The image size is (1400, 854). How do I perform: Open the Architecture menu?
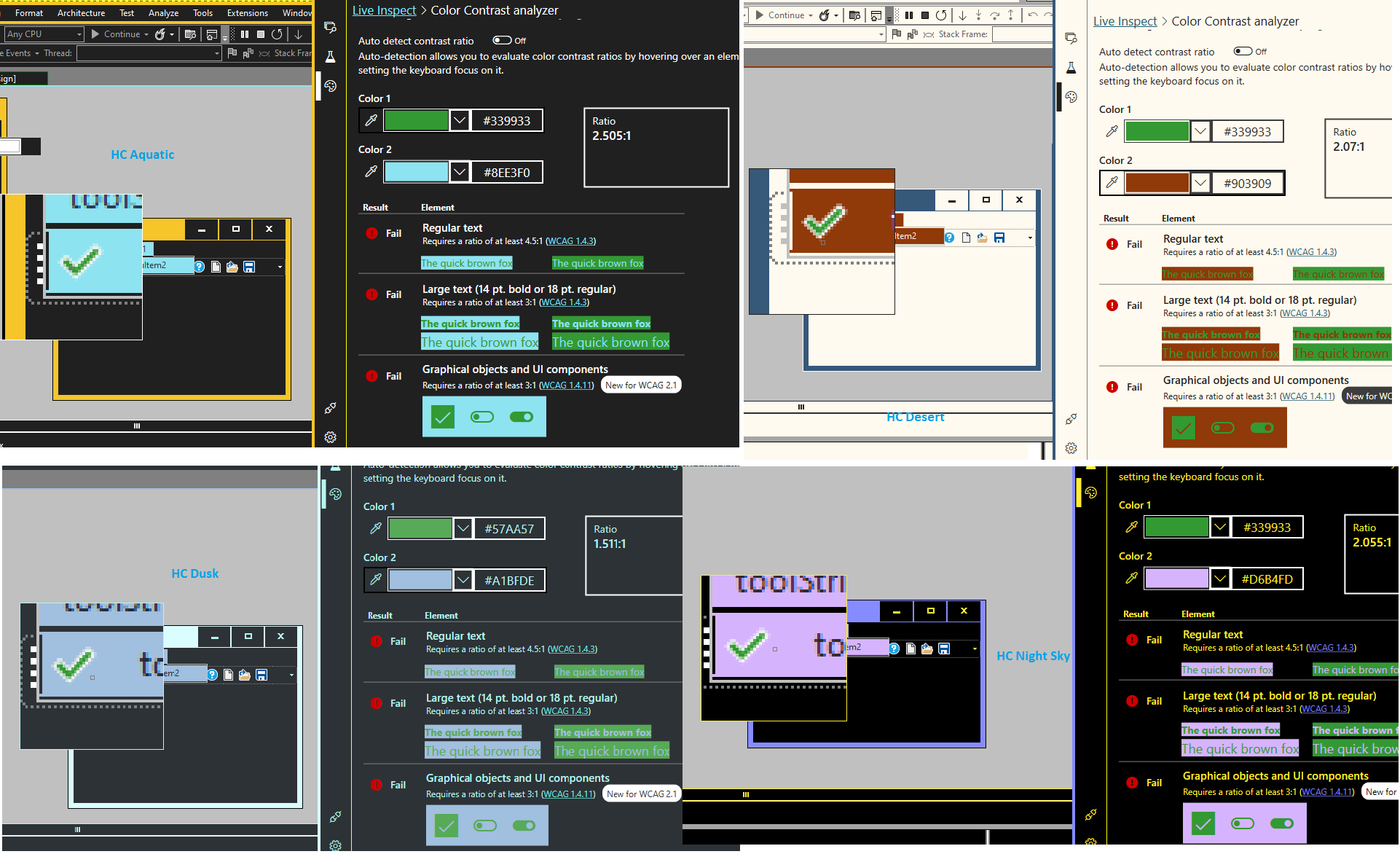click(x=81, y=13)
